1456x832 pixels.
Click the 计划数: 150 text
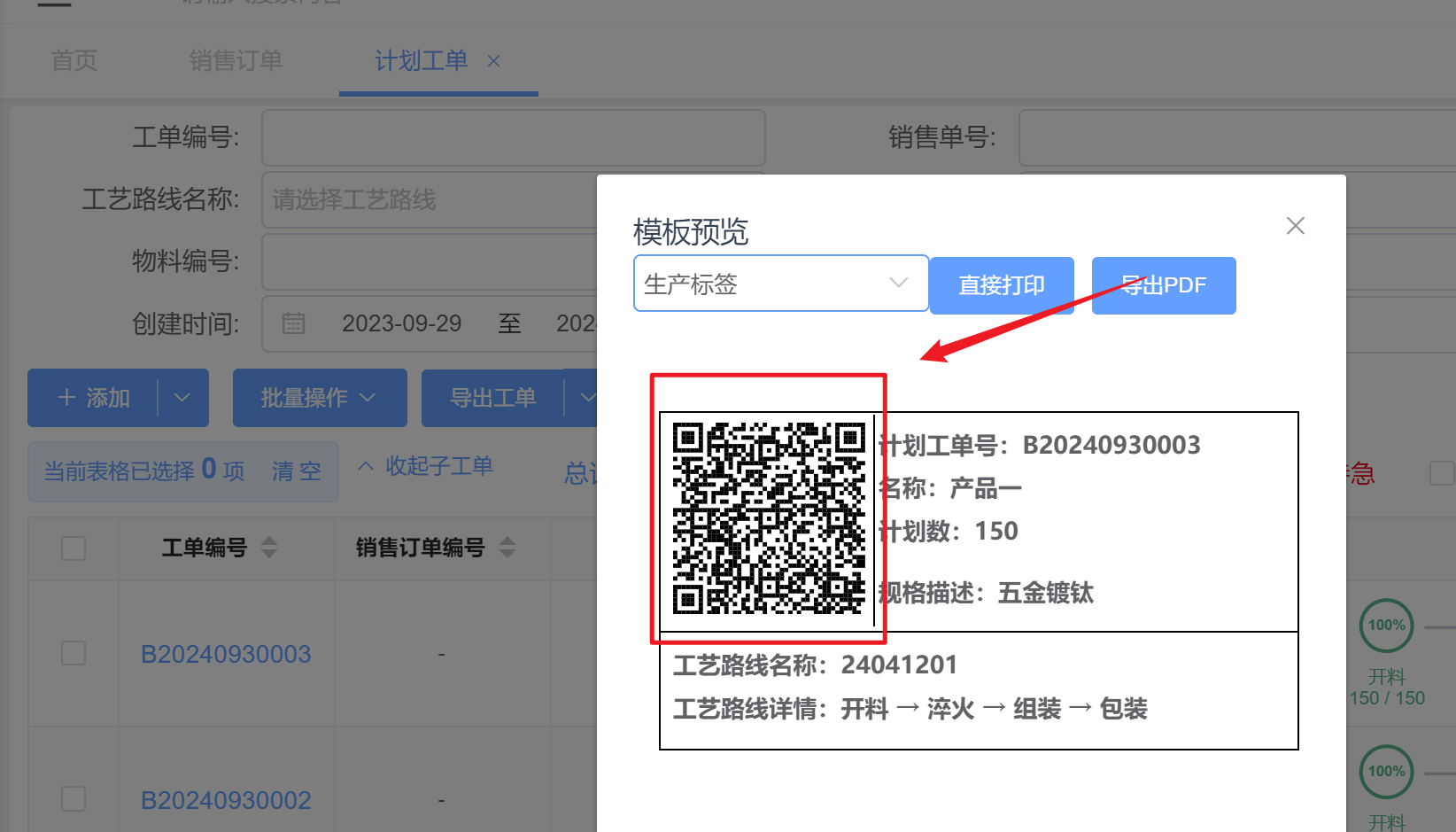tap(949, 531)
